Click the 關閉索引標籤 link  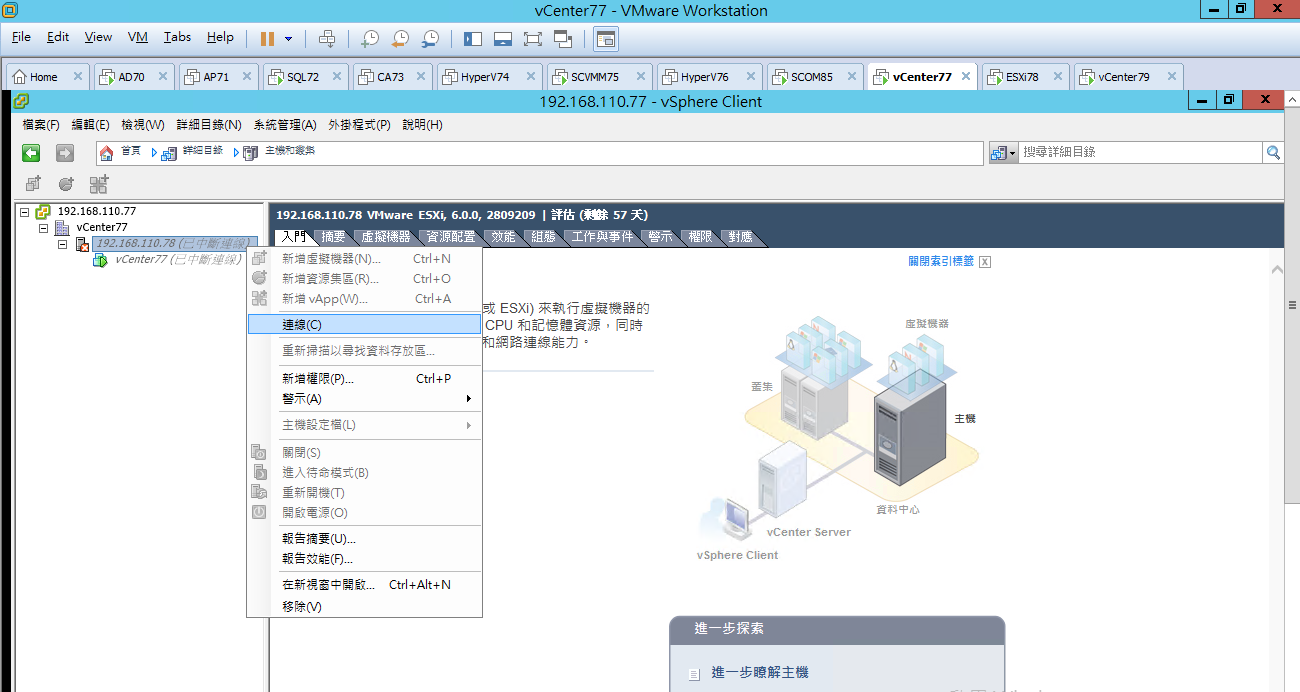[x=940, y=261]
